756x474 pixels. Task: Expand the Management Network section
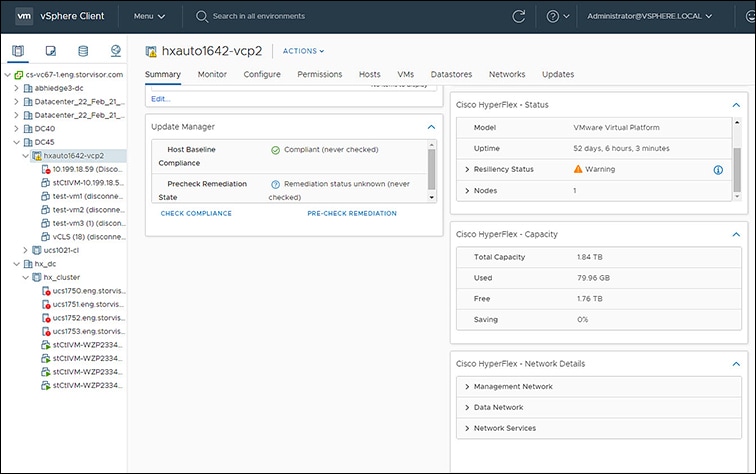467,387
